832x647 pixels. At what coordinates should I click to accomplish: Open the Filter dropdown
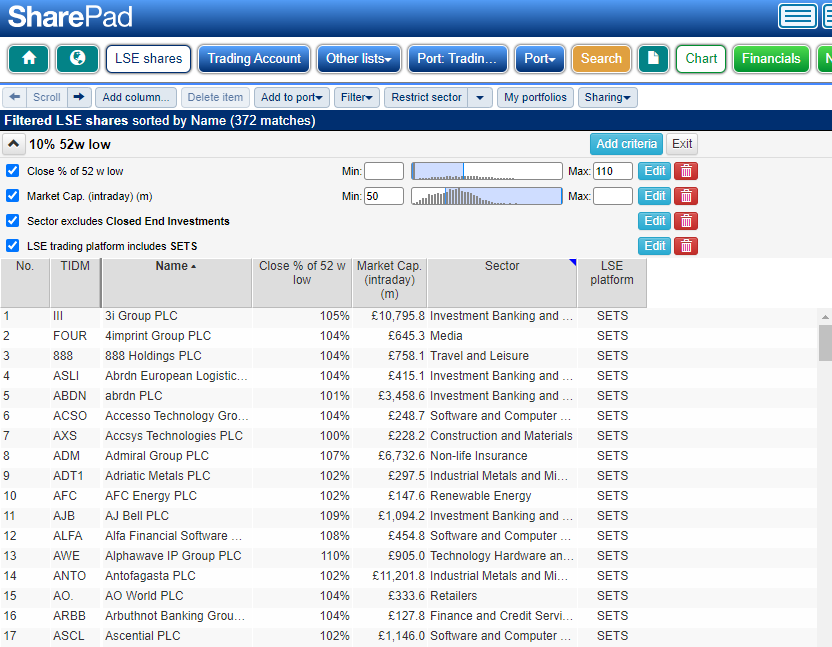point(357,97)
